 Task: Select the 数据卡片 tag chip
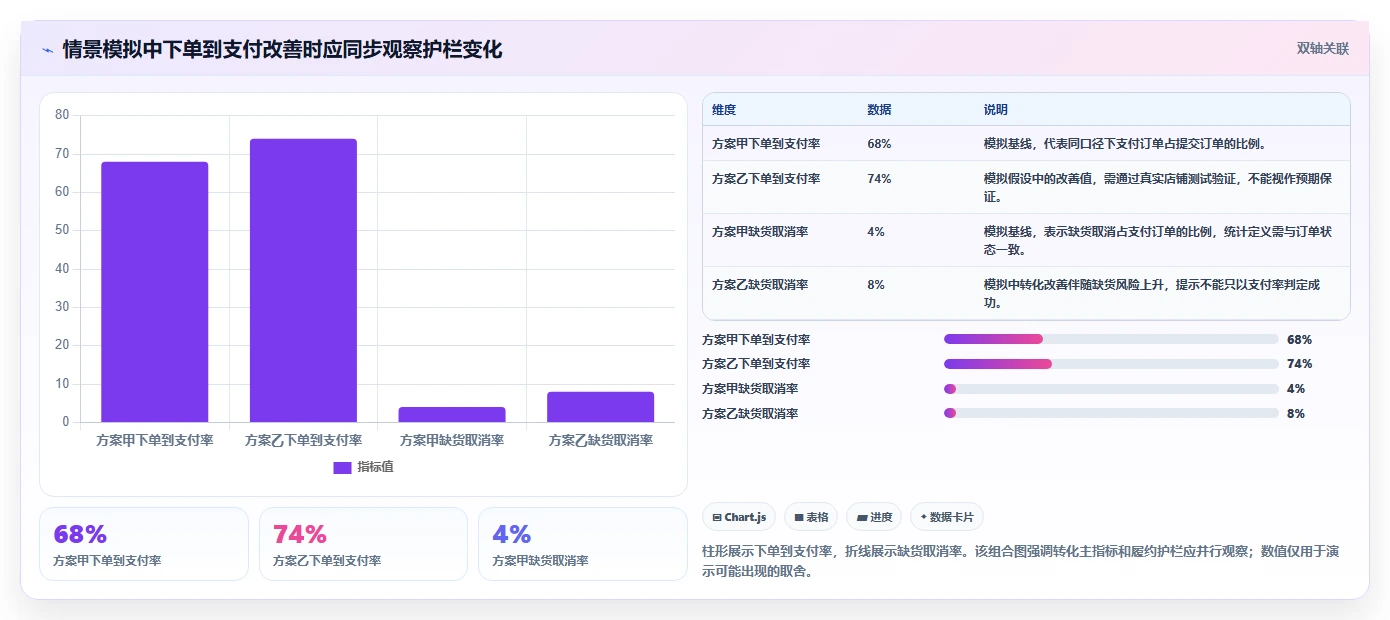pyautogui.click(x=947, y=517)
